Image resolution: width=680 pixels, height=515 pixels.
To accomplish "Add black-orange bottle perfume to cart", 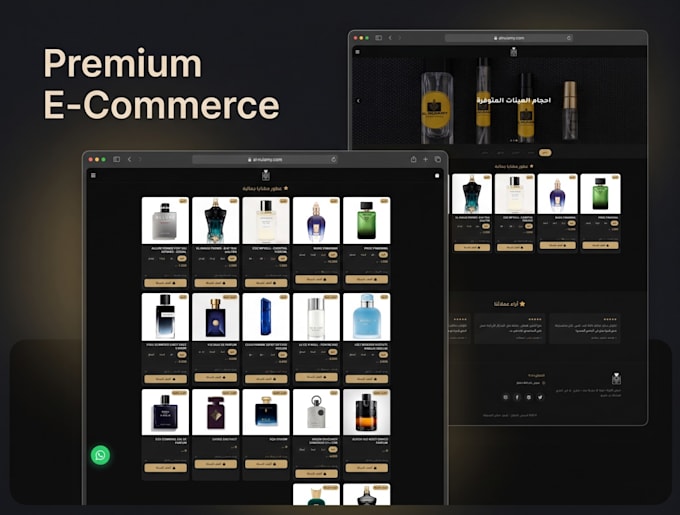I will click(366, 468).
